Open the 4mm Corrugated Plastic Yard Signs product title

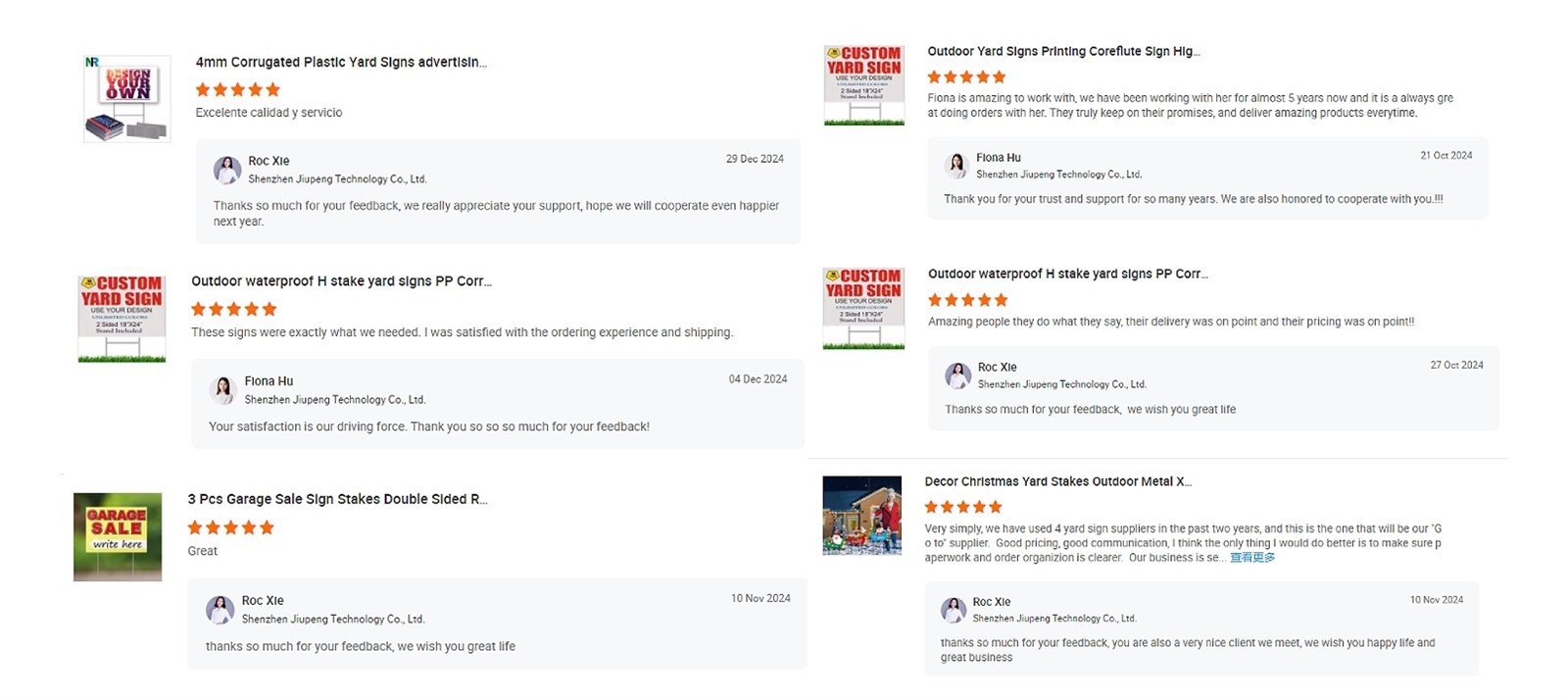(x=341, y=62)
